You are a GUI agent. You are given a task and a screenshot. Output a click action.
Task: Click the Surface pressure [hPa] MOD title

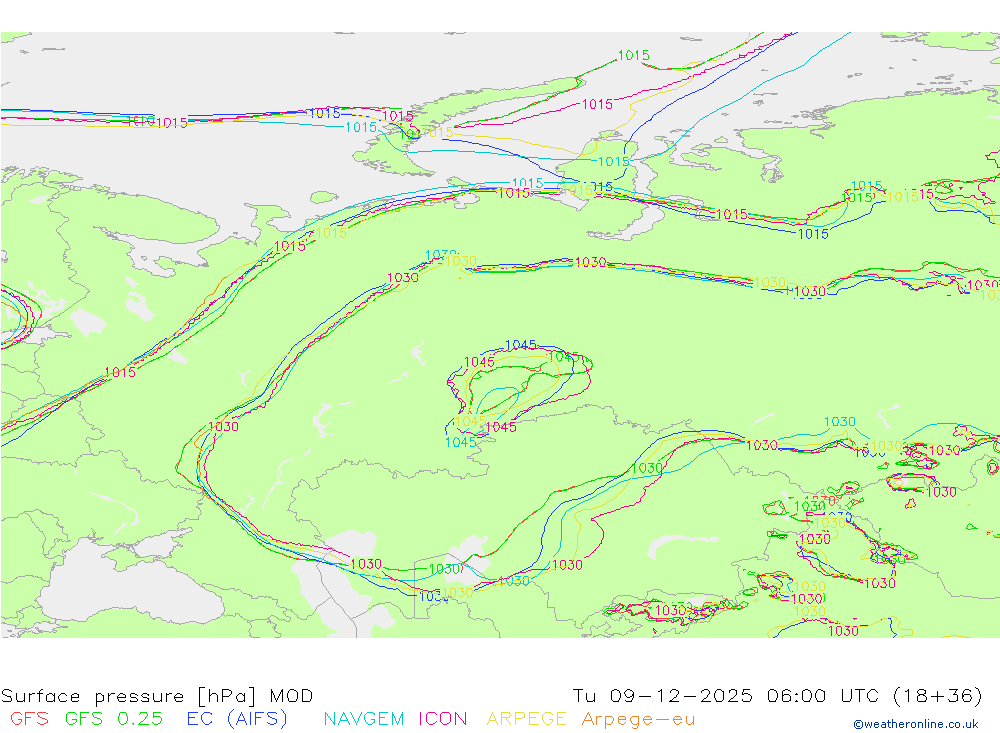[x=157, y=695]
